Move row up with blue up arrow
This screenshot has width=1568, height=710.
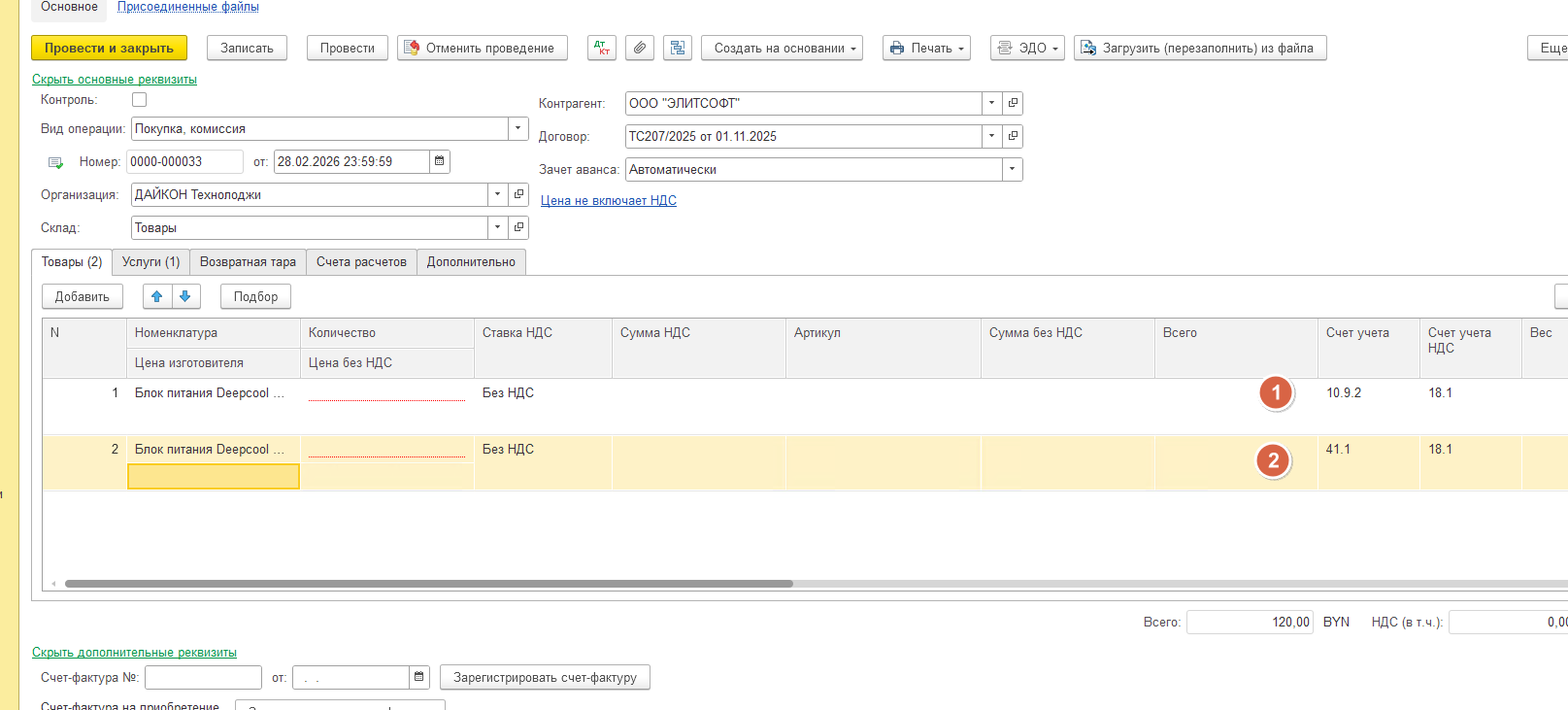(157, 296)
